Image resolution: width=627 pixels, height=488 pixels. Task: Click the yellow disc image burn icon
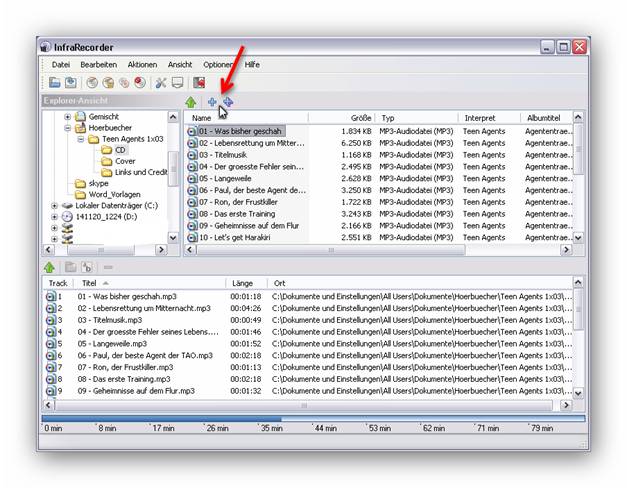[108, 83]
